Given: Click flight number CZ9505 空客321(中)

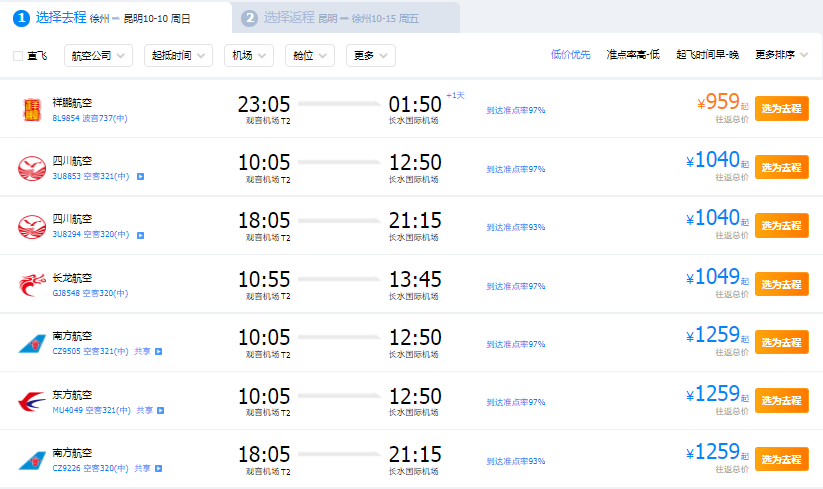Looking at the screenshot, I should click(90, 352).
